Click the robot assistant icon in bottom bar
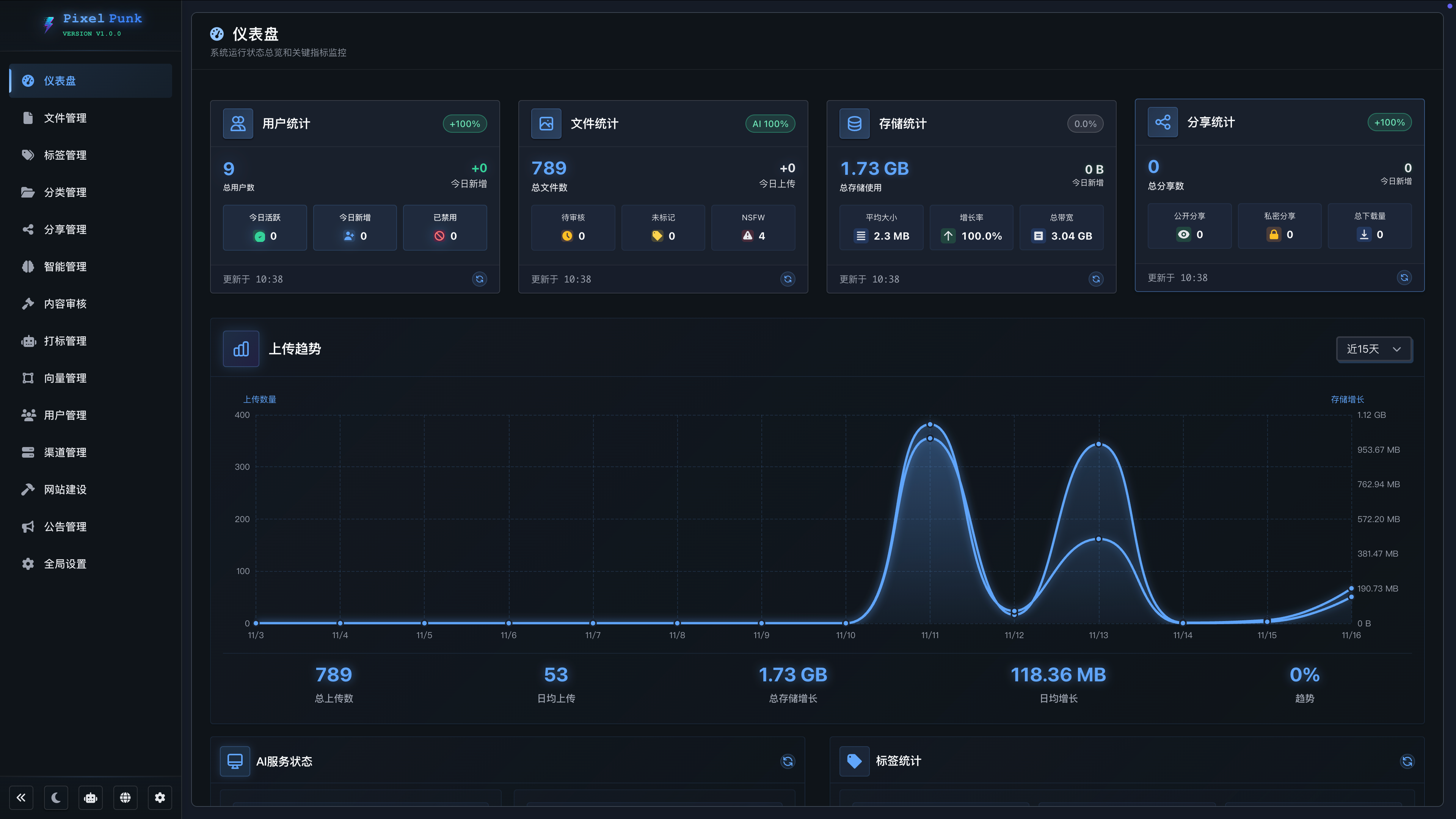Viewport: 1456px width, 819px height. tap(91, 797)
